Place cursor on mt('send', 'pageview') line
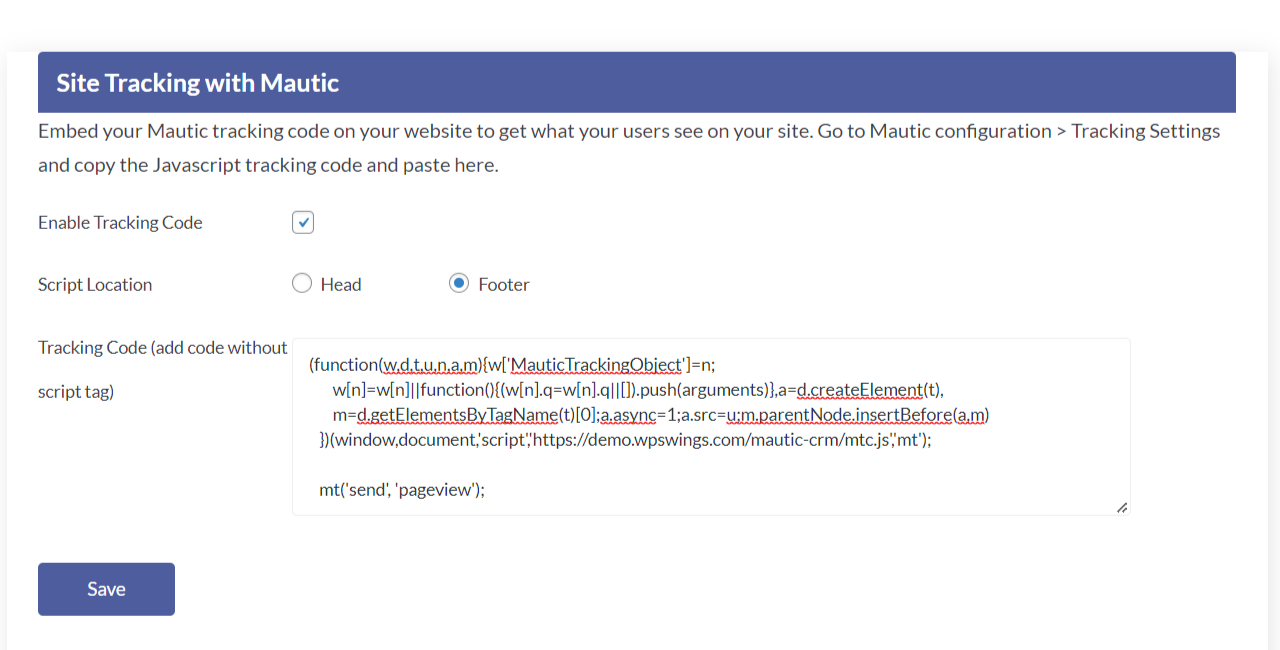This screenshot has height=650, width=1280. 402,490
